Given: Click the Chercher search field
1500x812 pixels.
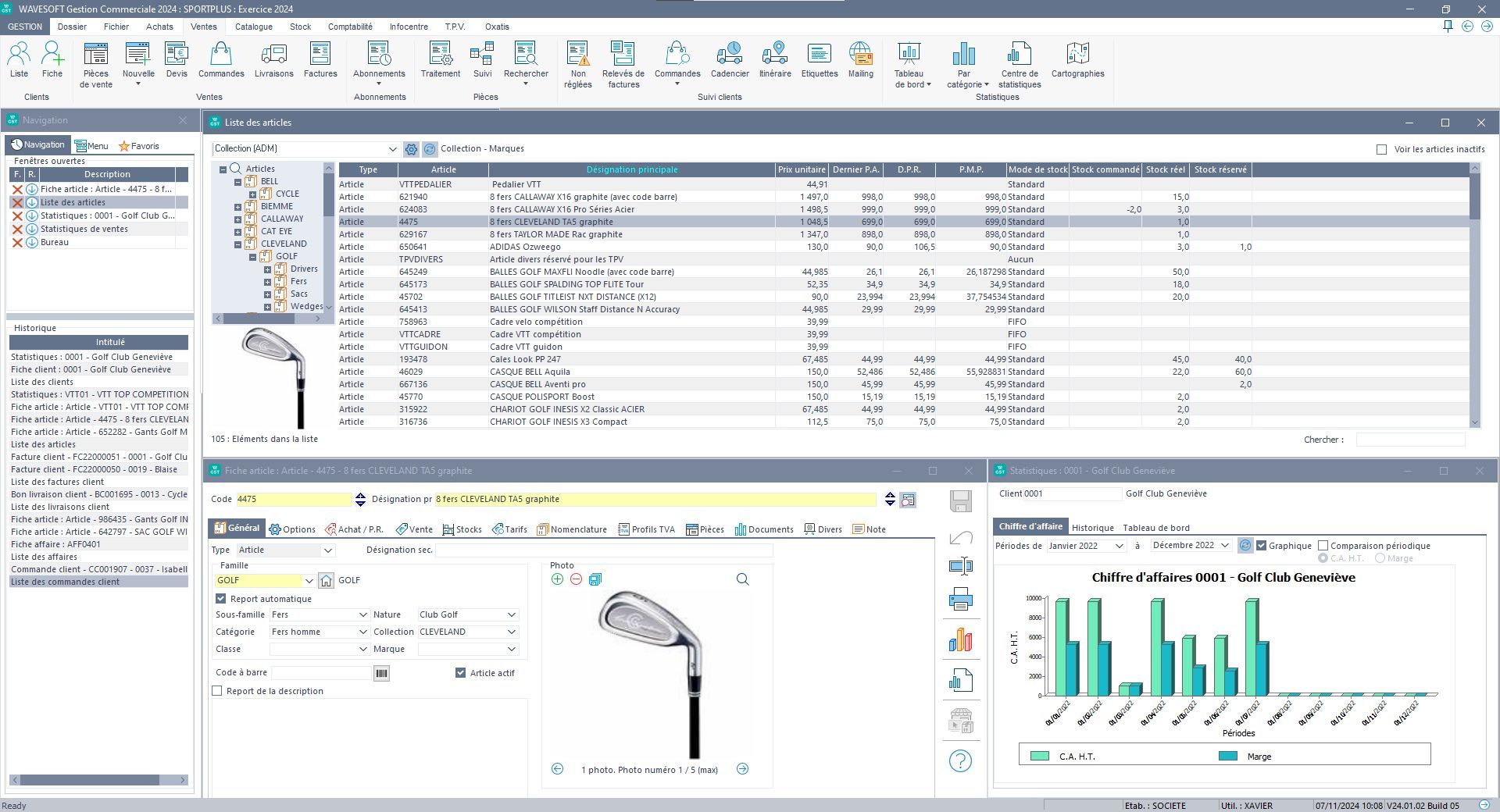Looking at the screenshot, I should click(x=1410, y=440).
